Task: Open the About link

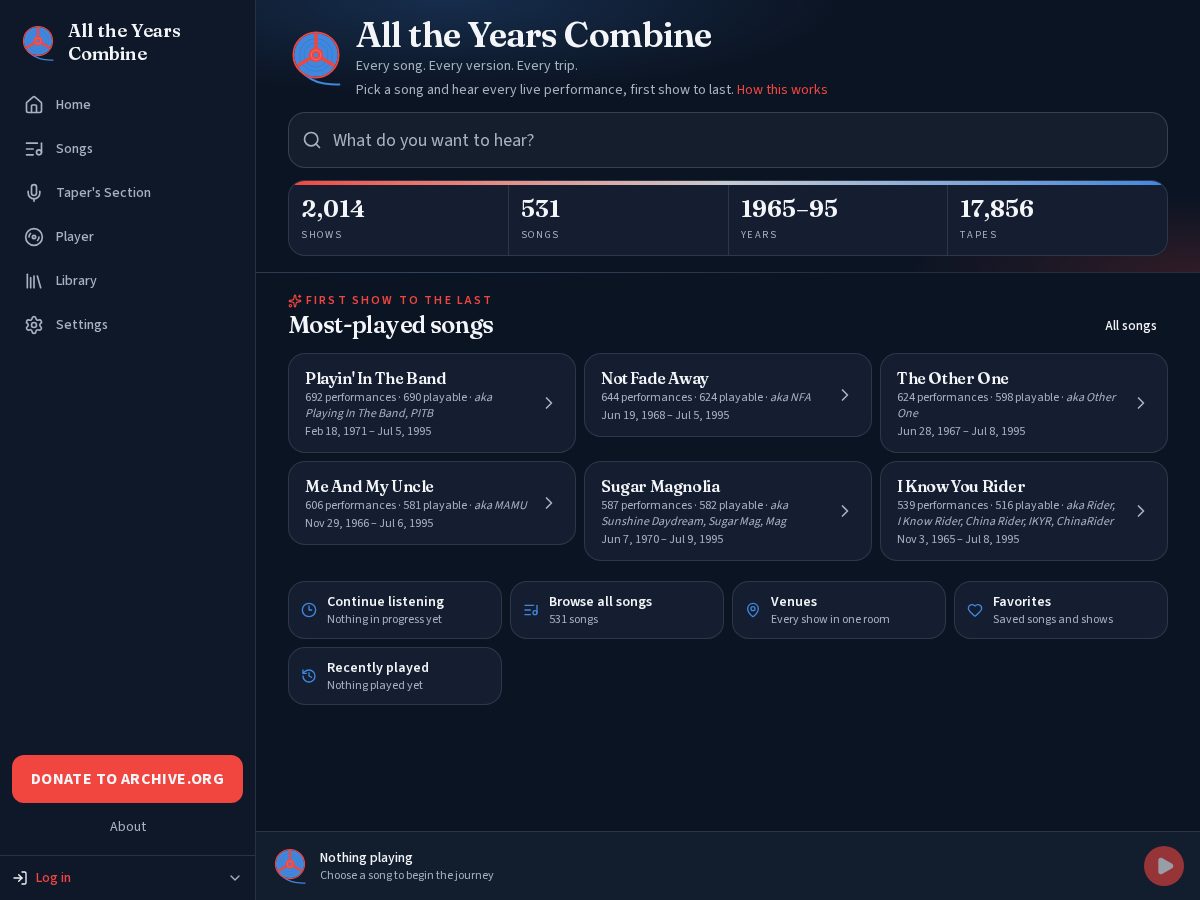Action: click(x=128, y=826)
